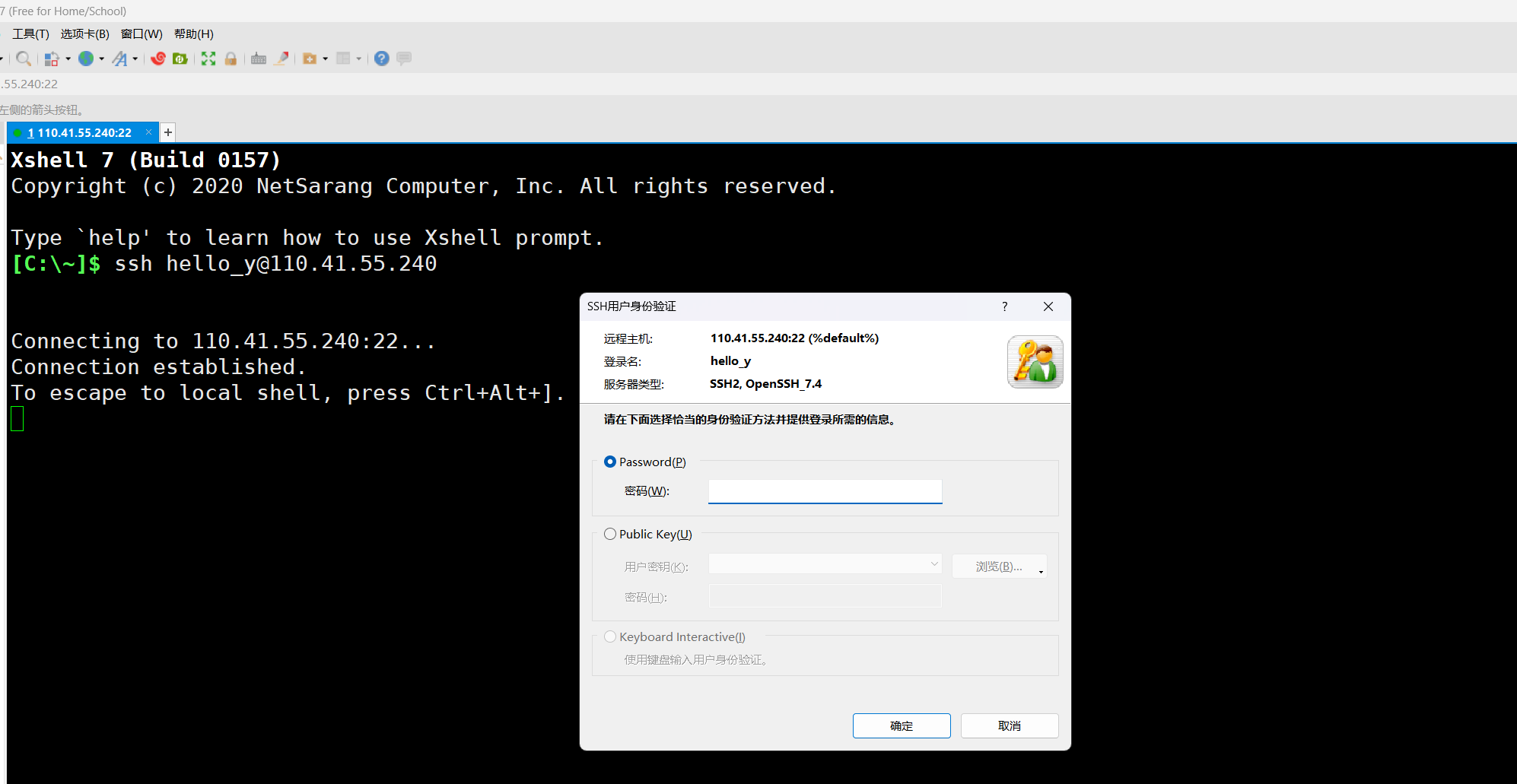Click the address bar showing .55.240:22
Image resolution: width=1517 pixels, height=784 pixels.
(758, 84)
